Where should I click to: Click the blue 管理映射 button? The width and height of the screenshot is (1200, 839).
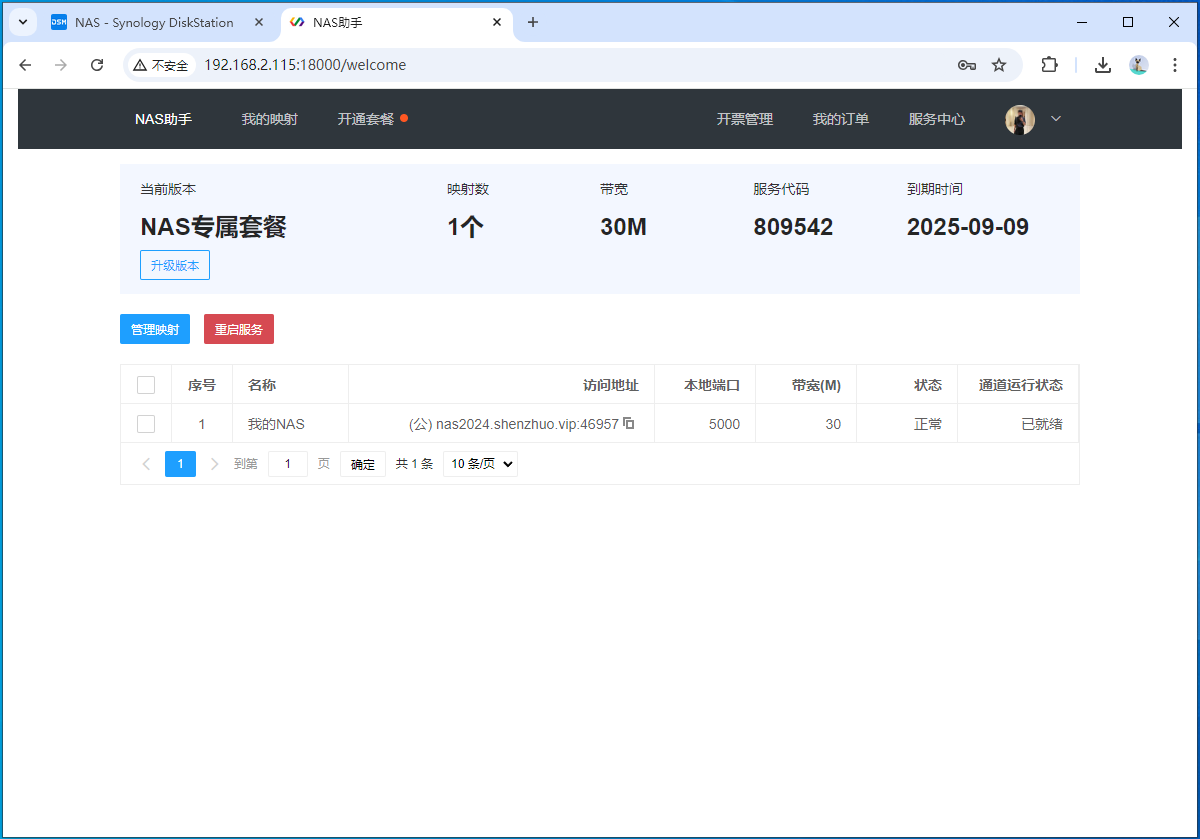tap(155, 329)
